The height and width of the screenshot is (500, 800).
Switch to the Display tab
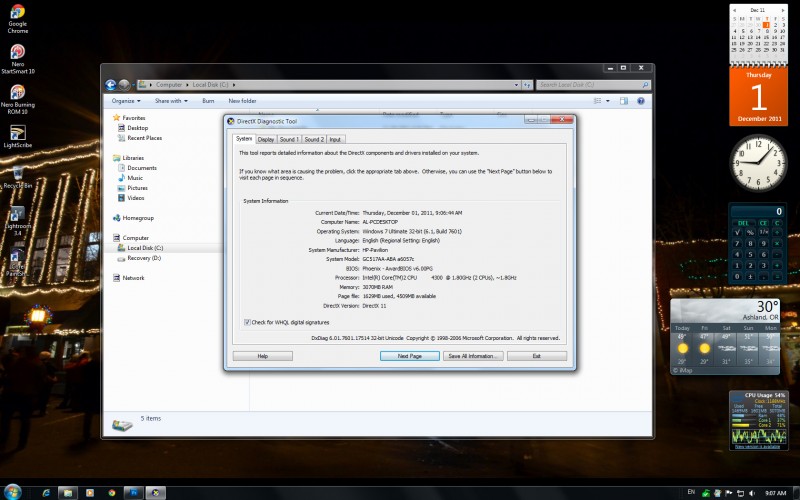(x=266, y=139)
